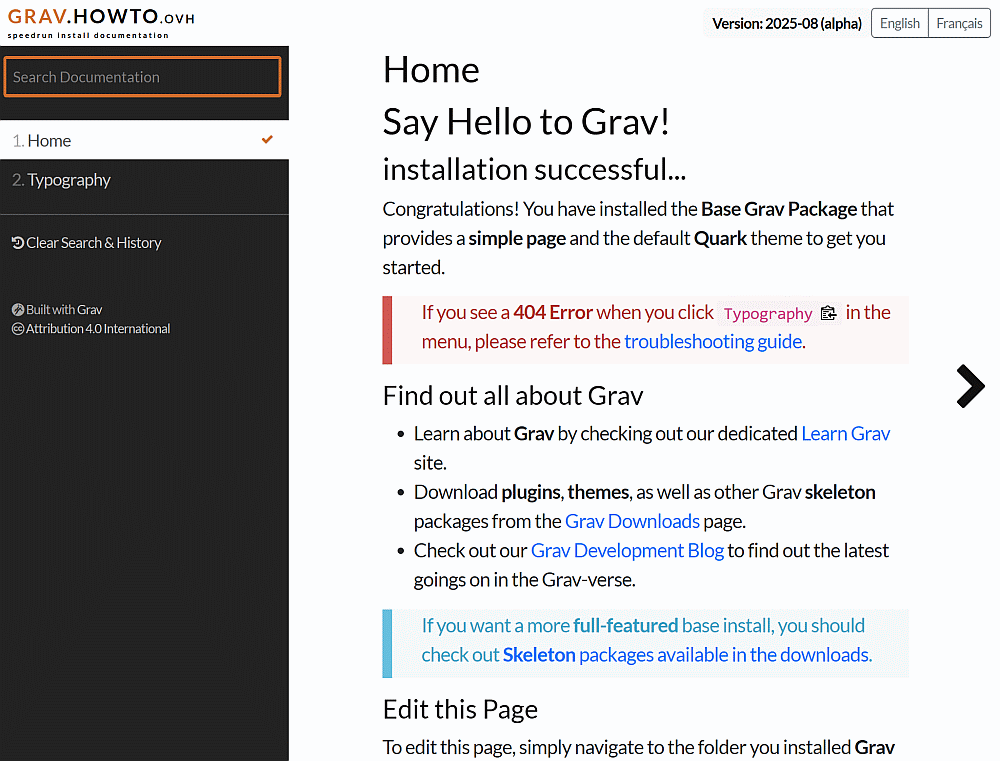1000x761 pixels.
Task: Open the troubleshooting guide link
Action: pyautogui.click(x=712, y=342)
